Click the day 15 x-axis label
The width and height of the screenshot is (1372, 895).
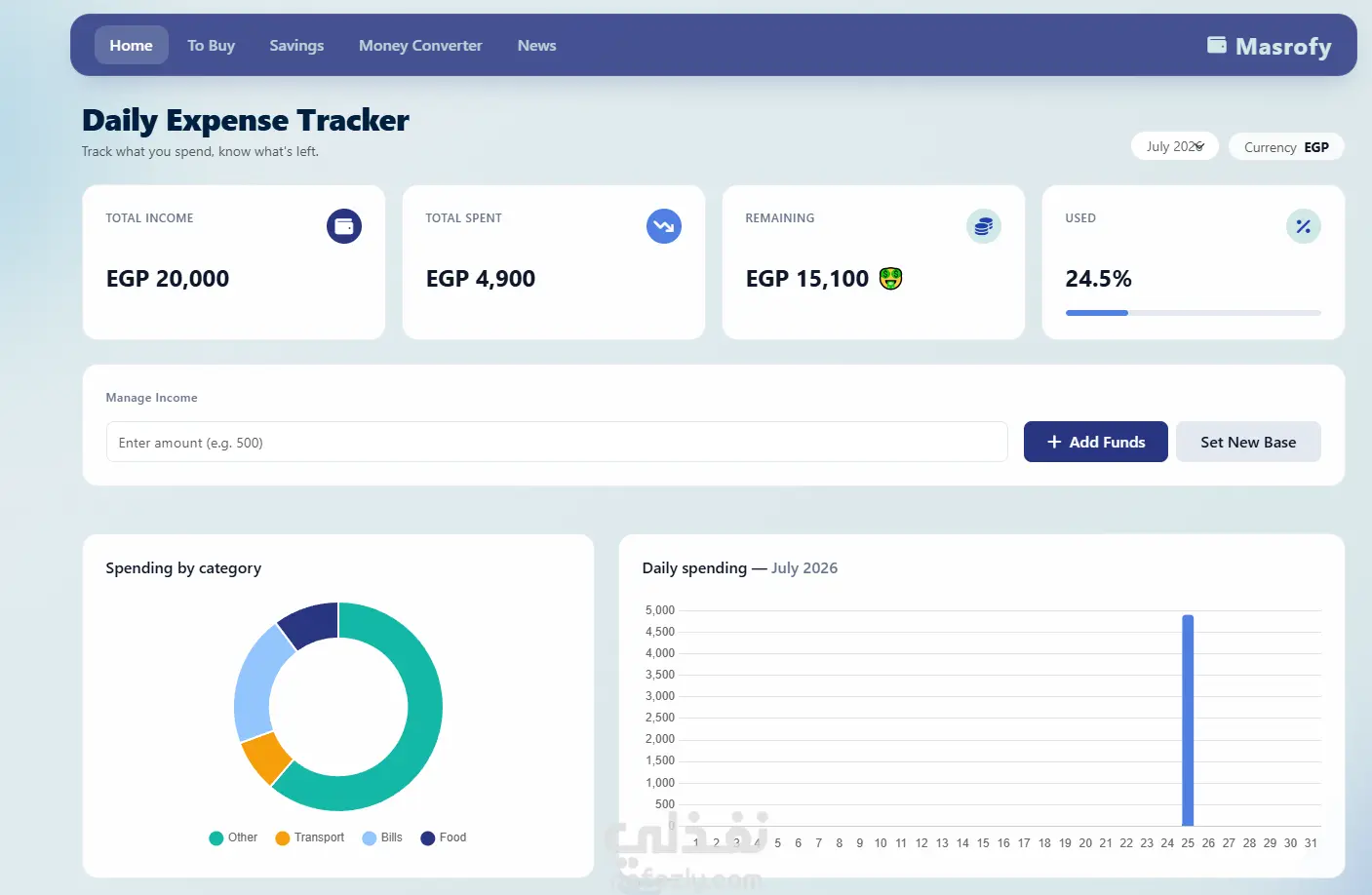(983, 843)
